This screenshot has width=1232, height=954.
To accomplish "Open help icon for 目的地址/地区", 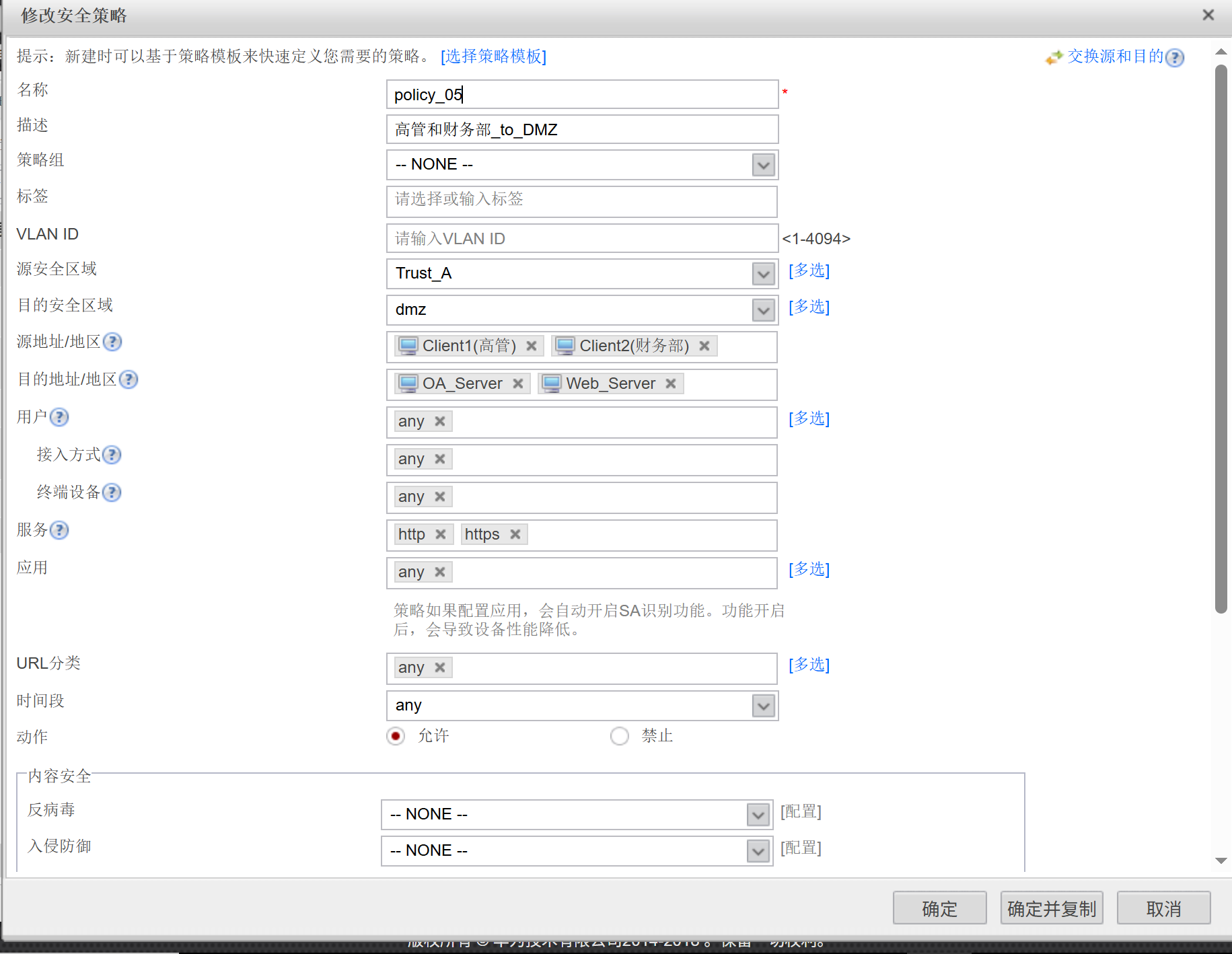I will [x=129, y=379].
